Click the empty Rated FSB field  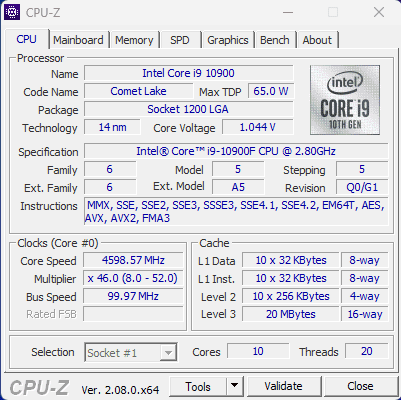(x=133, y=314)
